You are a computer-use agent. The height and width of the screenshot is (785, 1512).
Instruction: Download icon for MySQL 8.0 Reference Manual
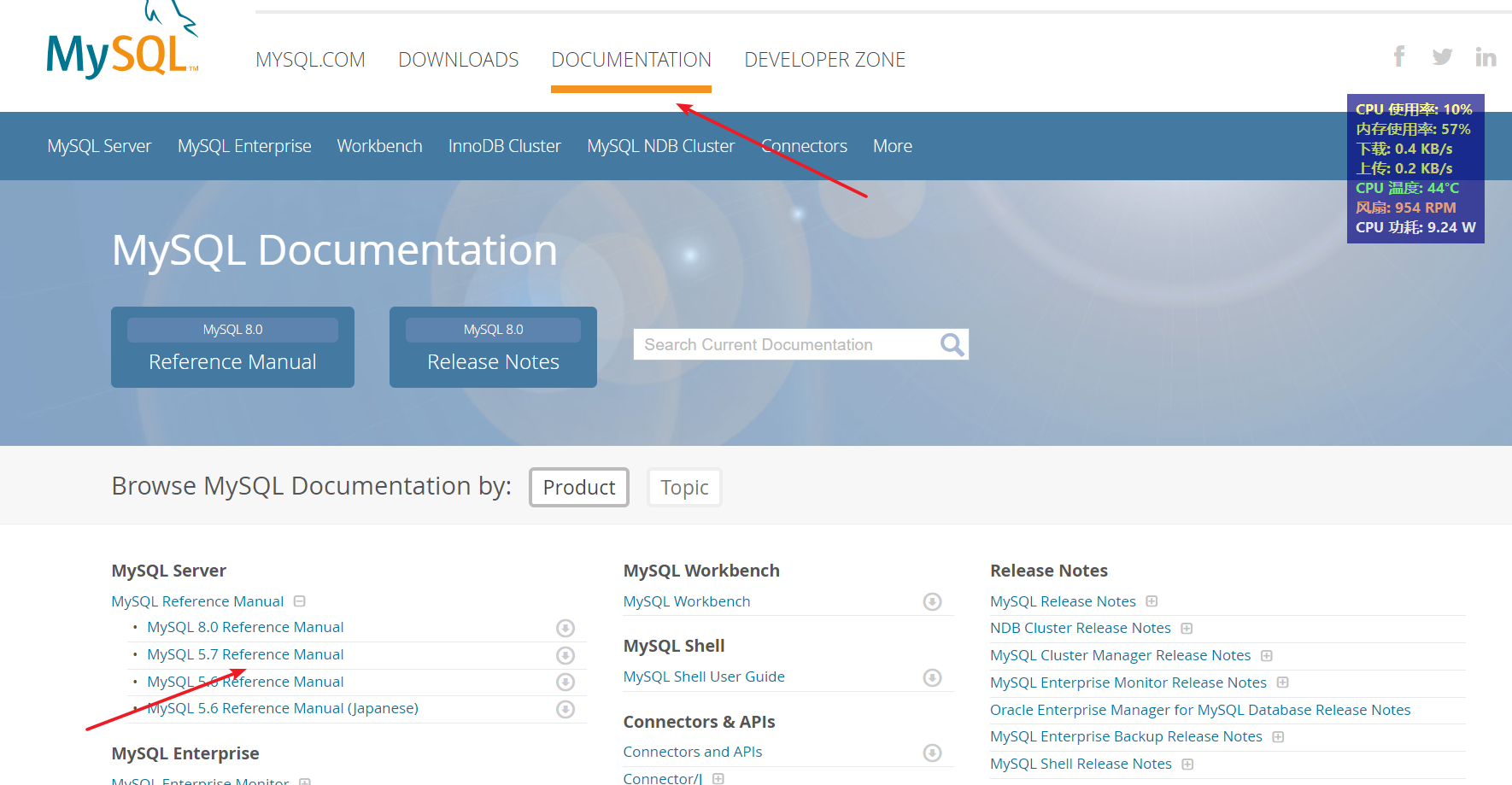(x=566, y=628)
